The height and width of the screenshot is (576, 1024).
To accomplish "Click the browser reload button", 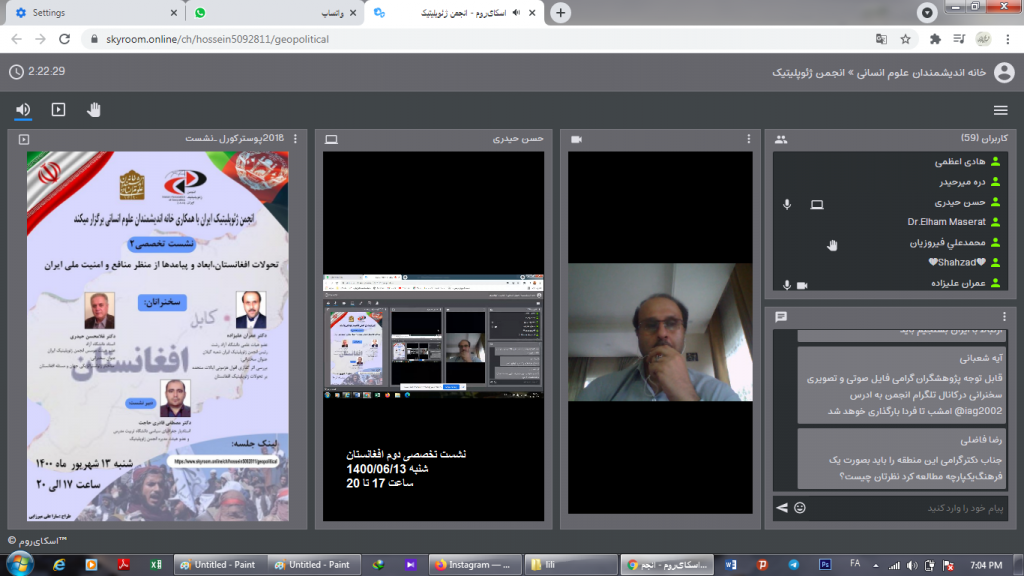I will [66, 40].
